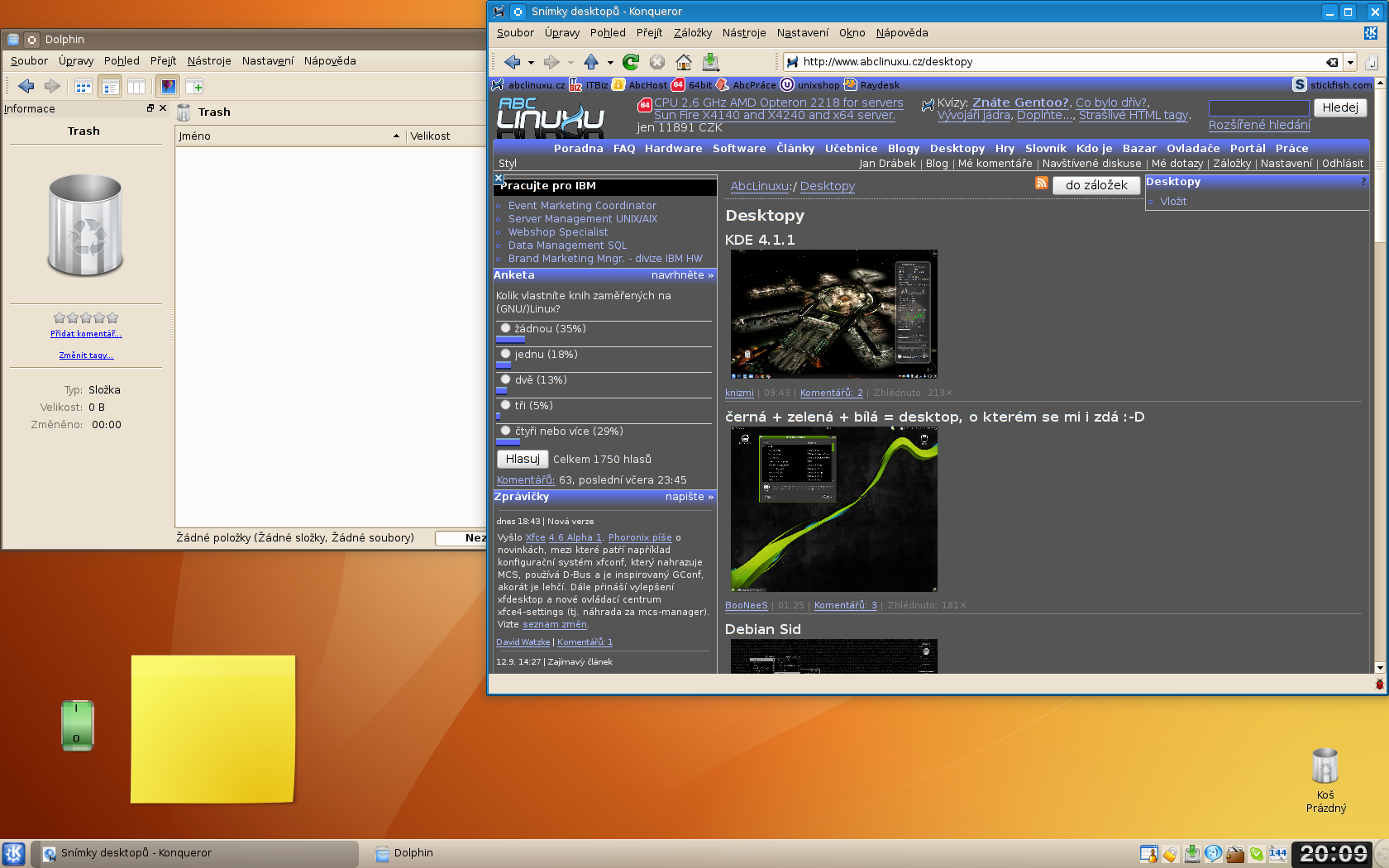This screenshot has width=1389, height=868.
Task: Reload page with Konqueror green refresh icon
Action: point(631,62)
